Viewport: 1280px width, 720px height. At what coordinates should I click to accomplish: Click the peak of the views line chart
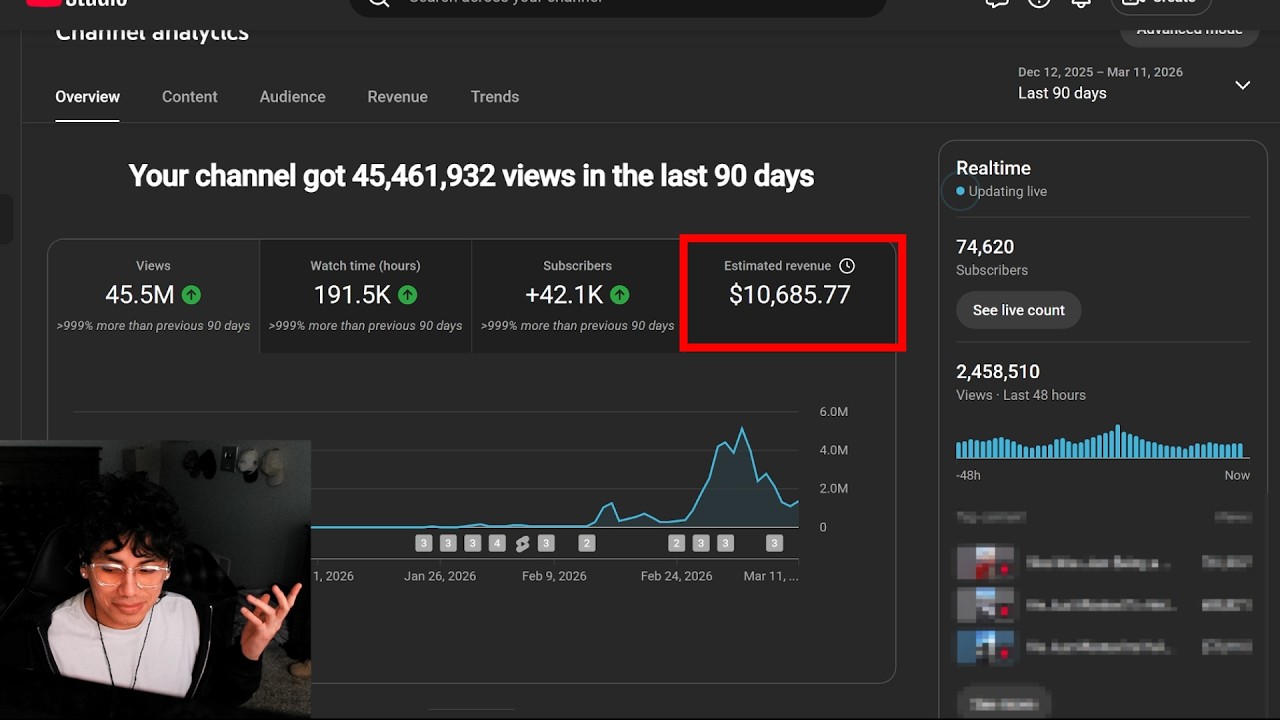click(741, 429)
